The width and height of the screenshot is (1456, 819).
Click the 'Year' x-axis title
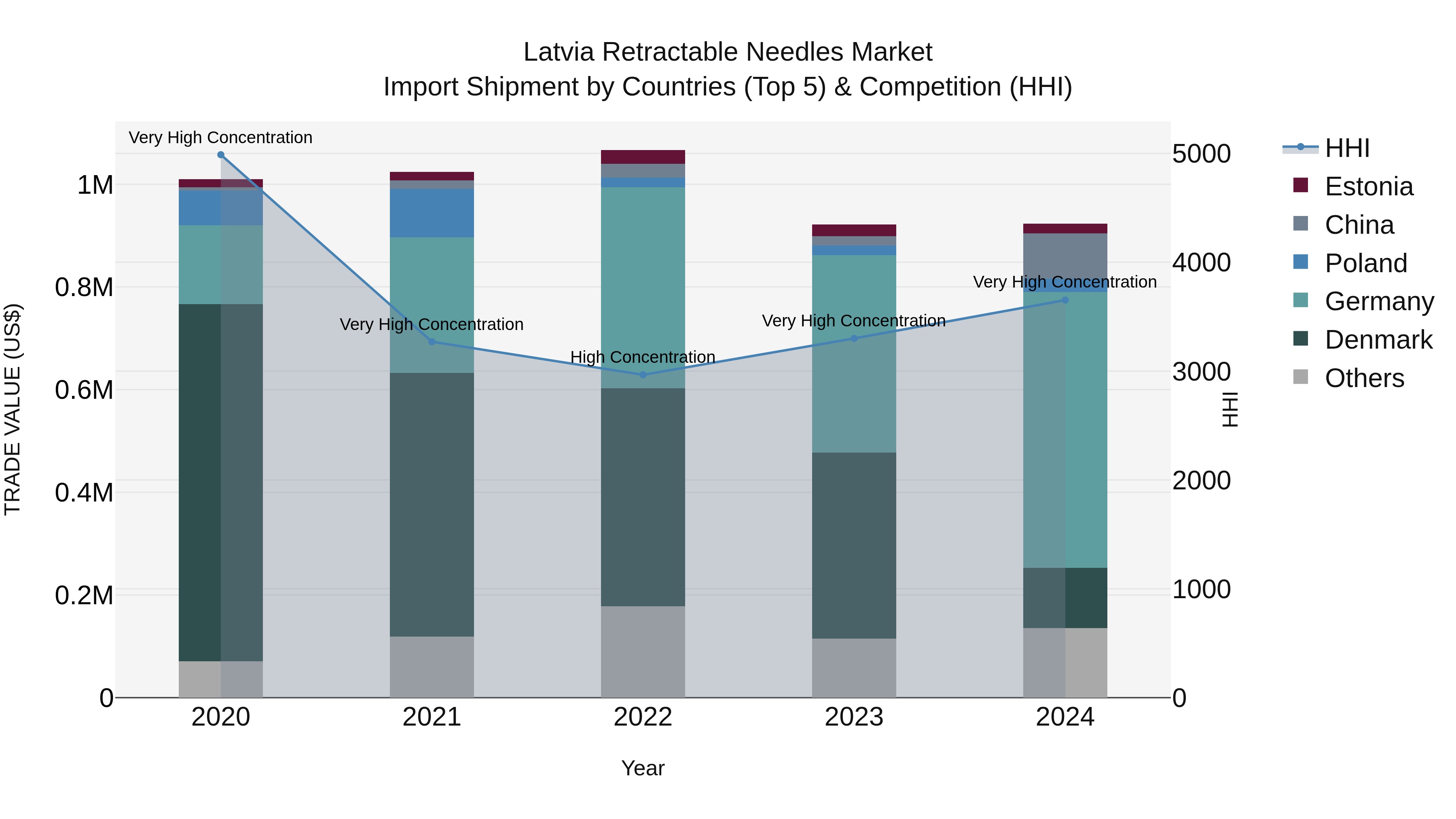point(643,768)
